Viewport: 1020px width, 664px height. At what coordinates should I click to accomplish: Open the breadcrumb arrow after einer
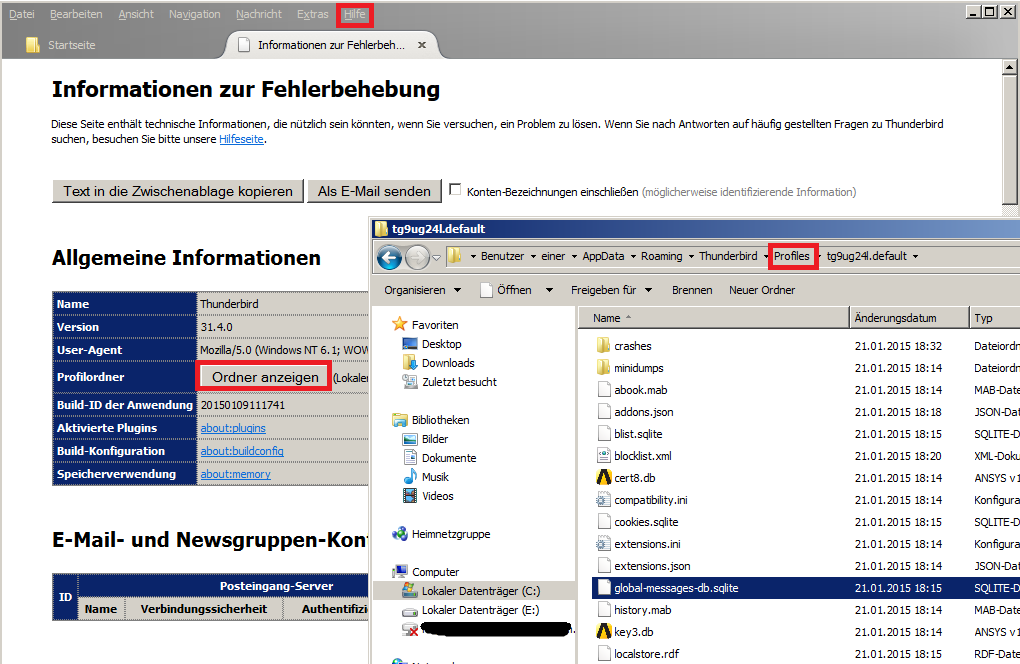click(x=574, y=256)
